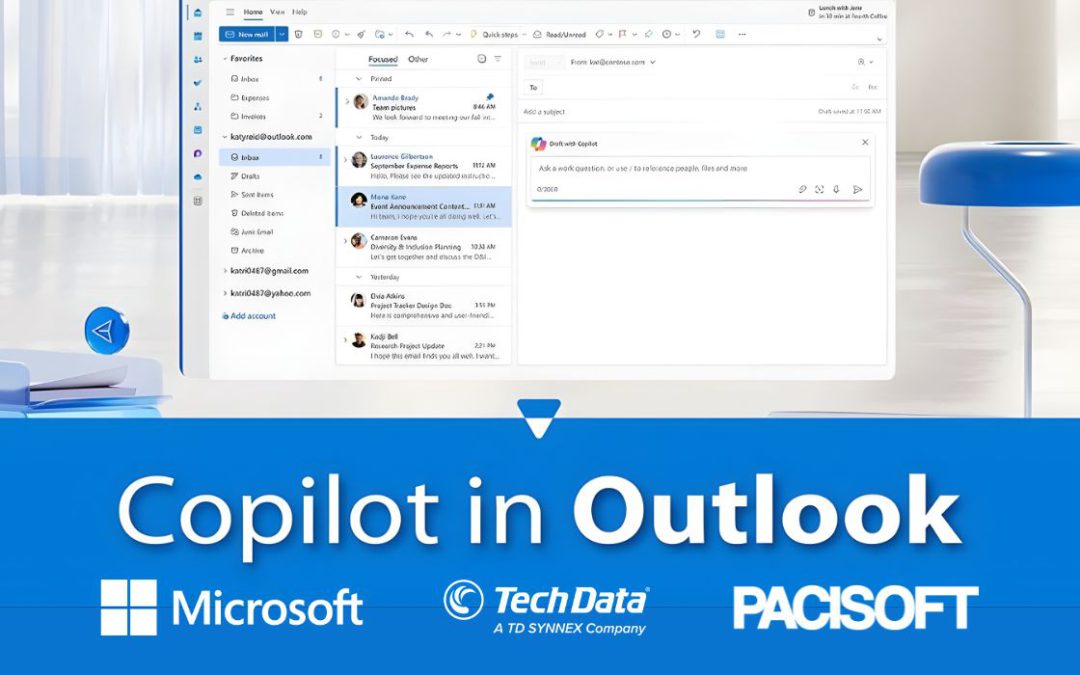Click the Undo icon in the ribbon
This screenshot has width=1080, height=675.
point(697,34)
